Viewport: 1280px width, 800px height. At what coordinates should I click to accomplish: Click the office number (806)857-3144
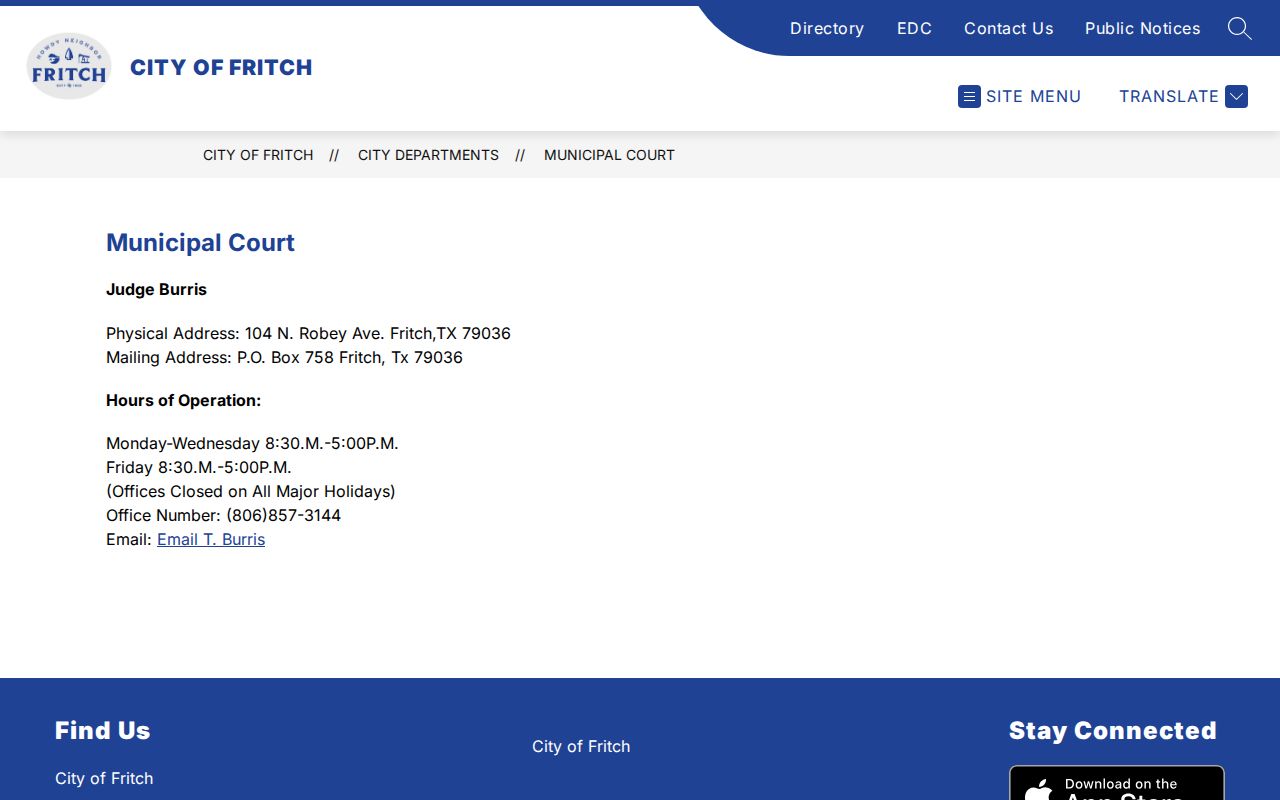pyautogui.click(x=283, y=515)
